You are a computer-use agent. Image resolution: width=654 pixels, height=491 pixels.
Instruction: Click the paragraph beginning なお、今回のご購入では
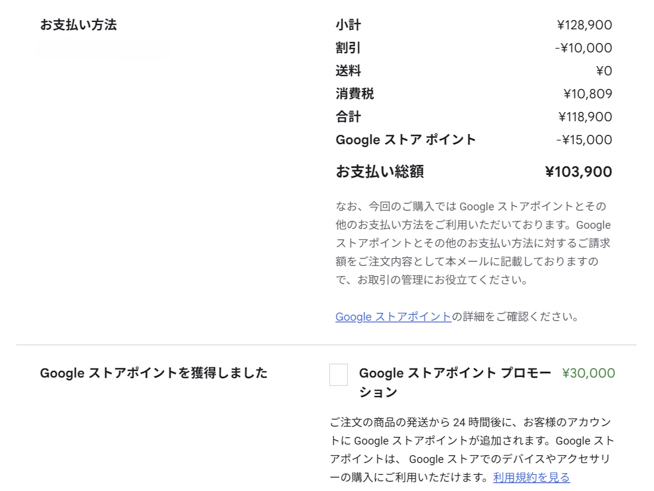tap(473, 243)
